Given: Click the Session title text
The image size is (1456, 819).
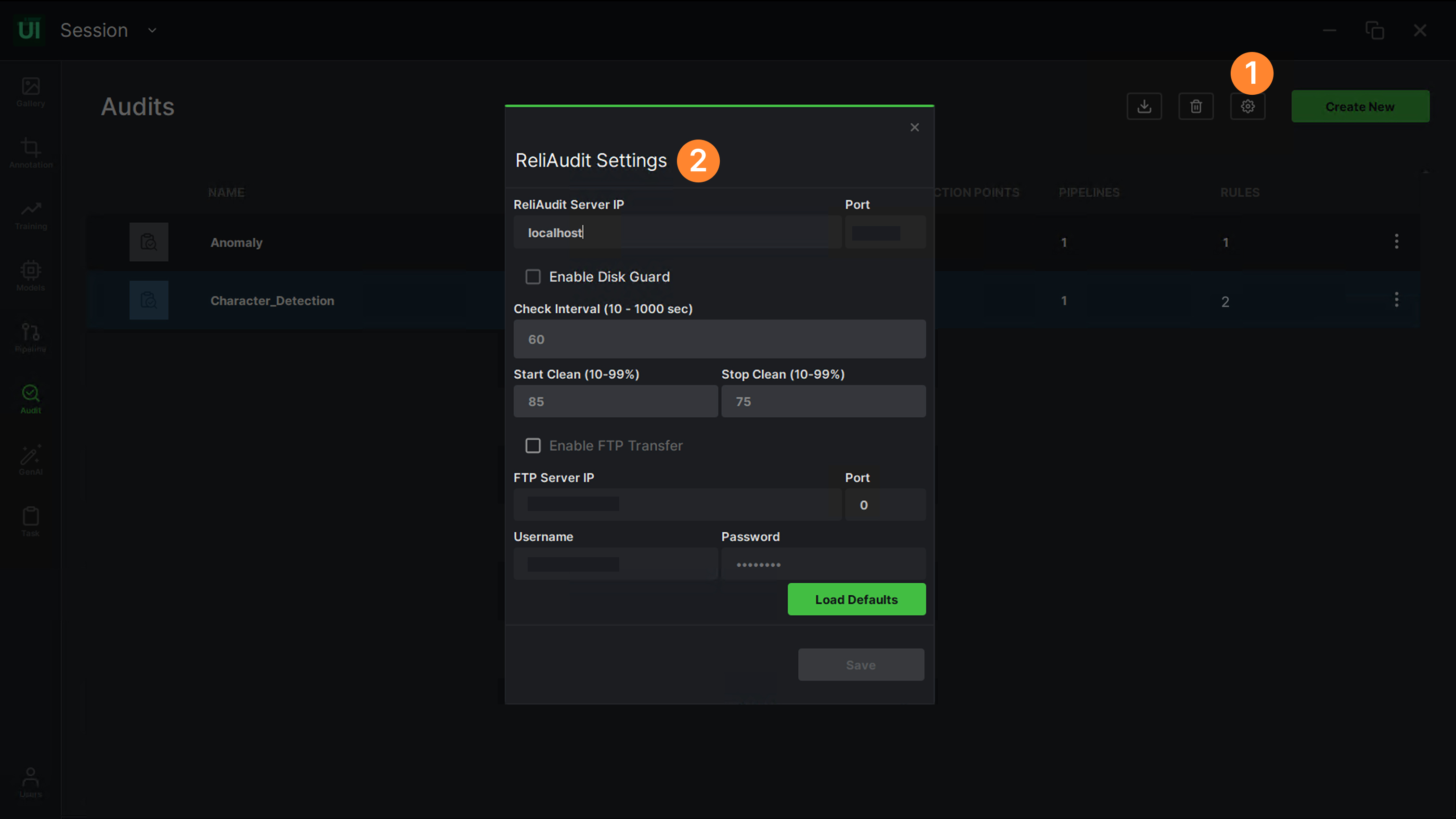Looking at the screenshot, I should click(94, 30).
